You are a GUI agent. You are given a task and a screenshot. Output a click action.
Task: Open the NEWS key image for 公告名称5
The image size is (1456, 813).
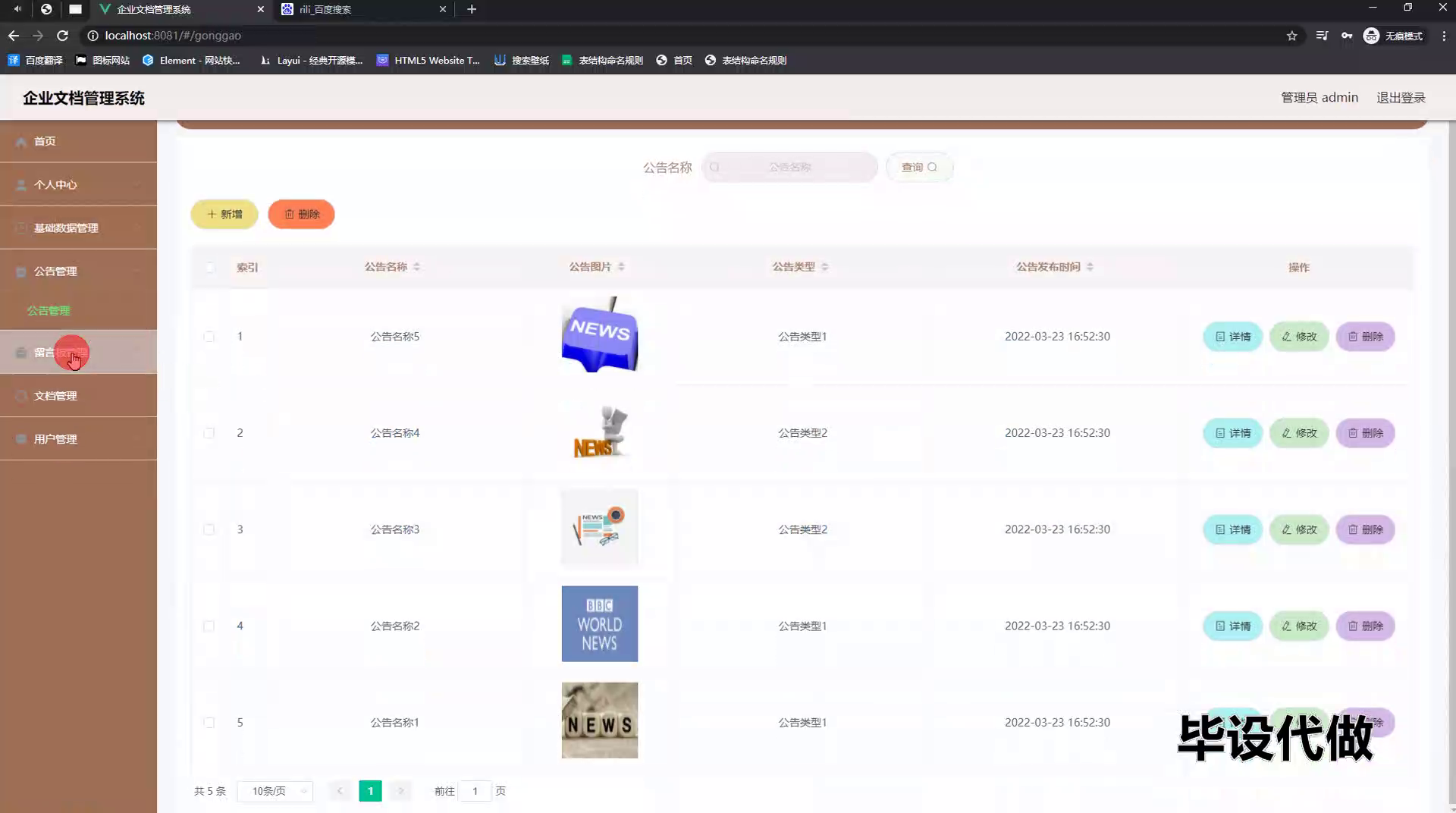pos(600,334)
